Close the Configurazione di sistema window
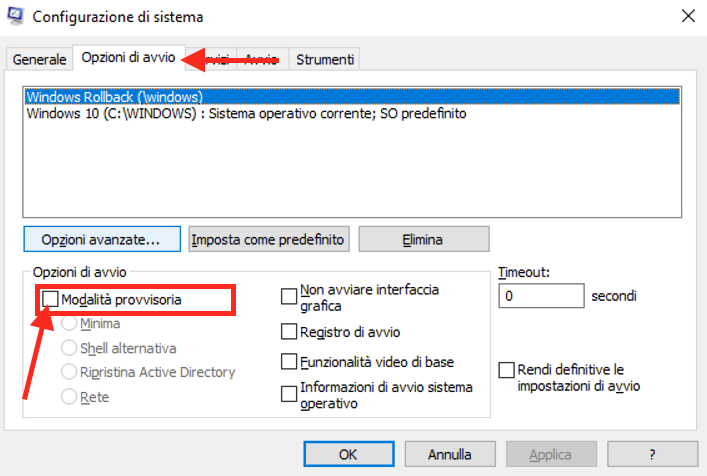707x476 pixels. coord(688,16)
